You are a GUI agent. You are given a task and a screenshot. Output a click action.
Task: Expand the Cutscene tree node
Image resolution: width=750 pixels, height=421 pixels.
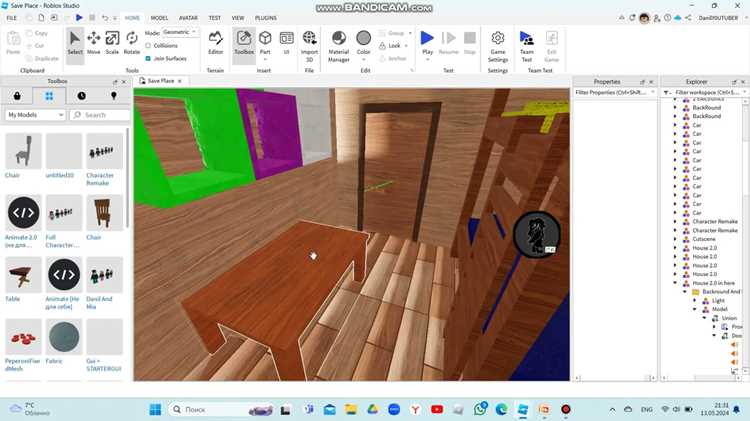pos(675,239)
